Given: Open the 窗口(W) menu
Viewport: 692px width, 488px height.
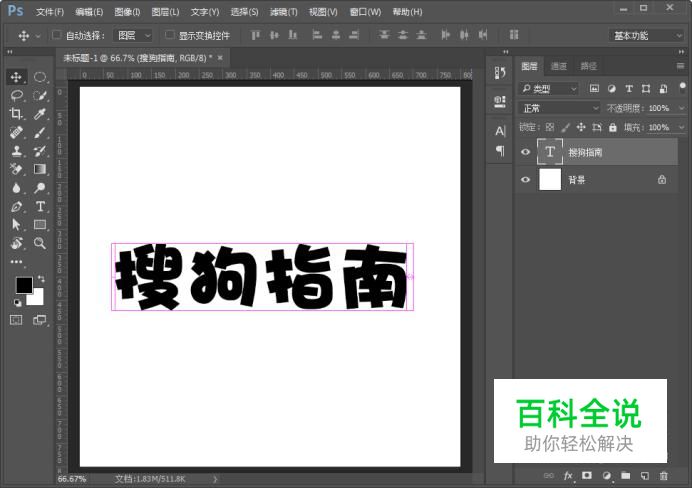Looking at the screenshot, I should [x=365, y=12].
